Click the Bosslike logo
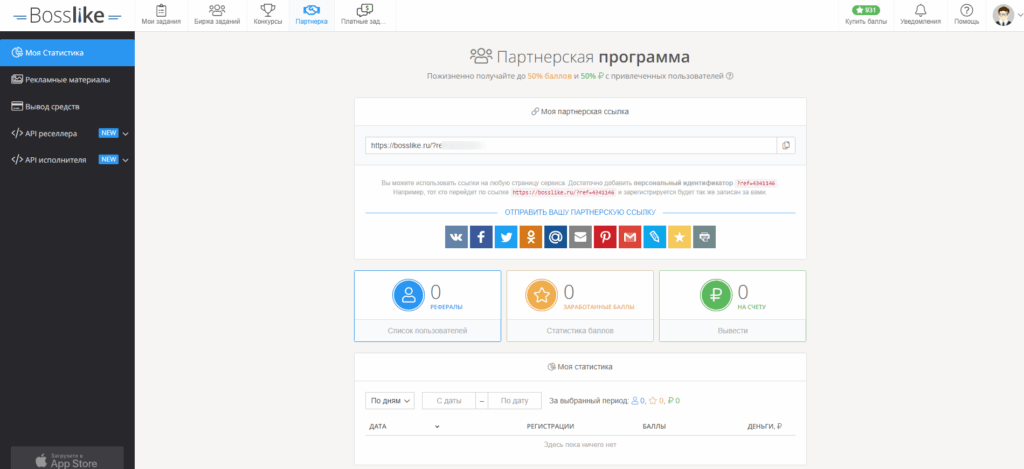The image size is (1024, 469). (67, 16)
